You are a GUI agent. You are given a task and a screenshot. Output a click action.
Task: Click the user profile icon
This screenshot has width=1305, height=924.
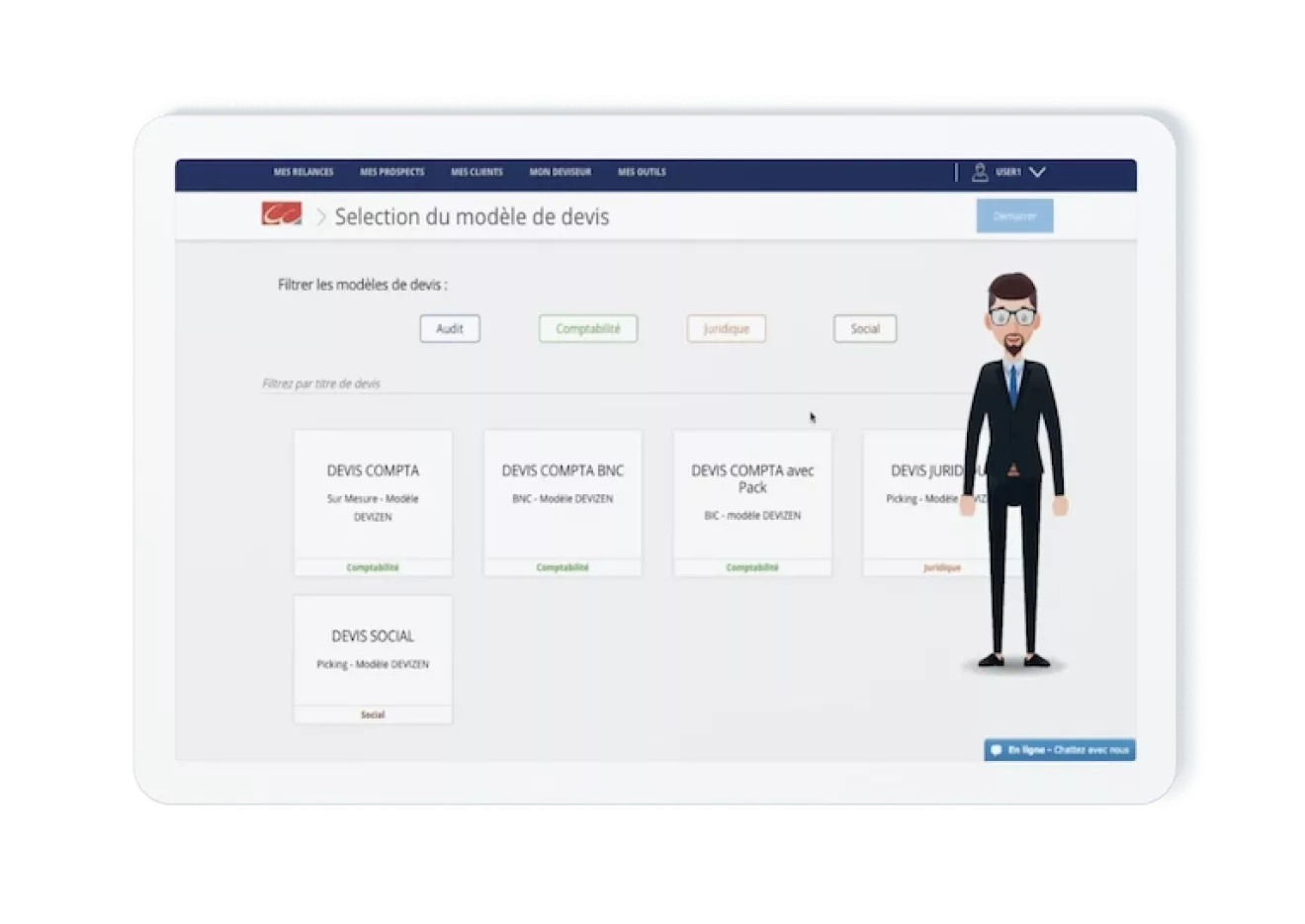(x=980, y=172)
